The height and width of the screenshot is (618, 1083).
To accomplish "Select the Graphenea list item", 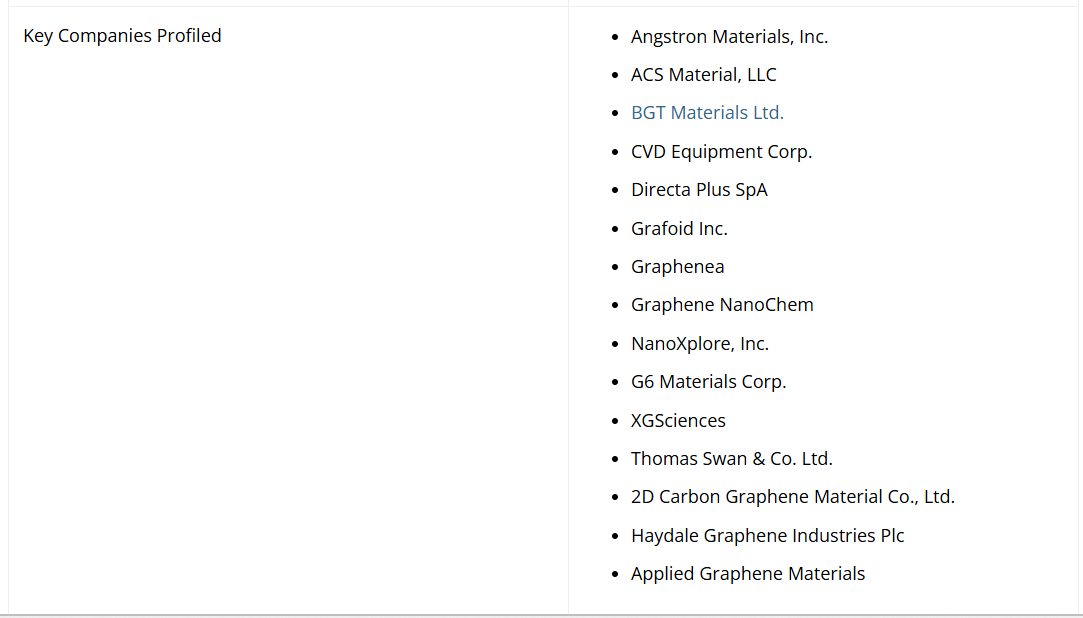I will [x=677, y=267].
